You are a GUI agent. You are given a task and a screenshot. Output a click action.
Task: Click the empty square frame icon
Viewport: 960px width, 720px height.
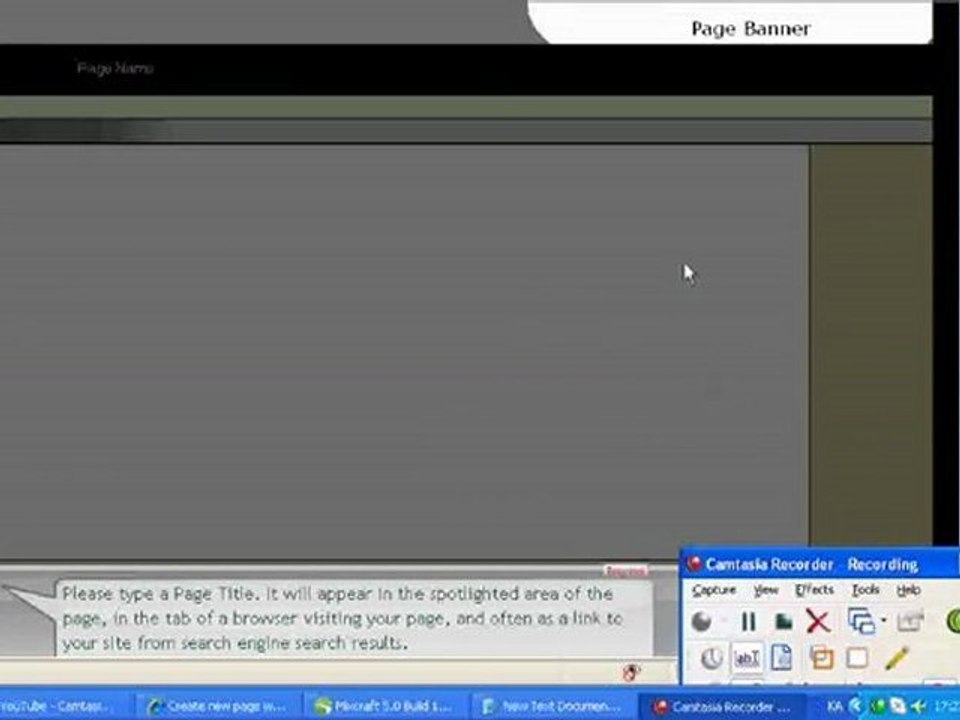(857, 658)
